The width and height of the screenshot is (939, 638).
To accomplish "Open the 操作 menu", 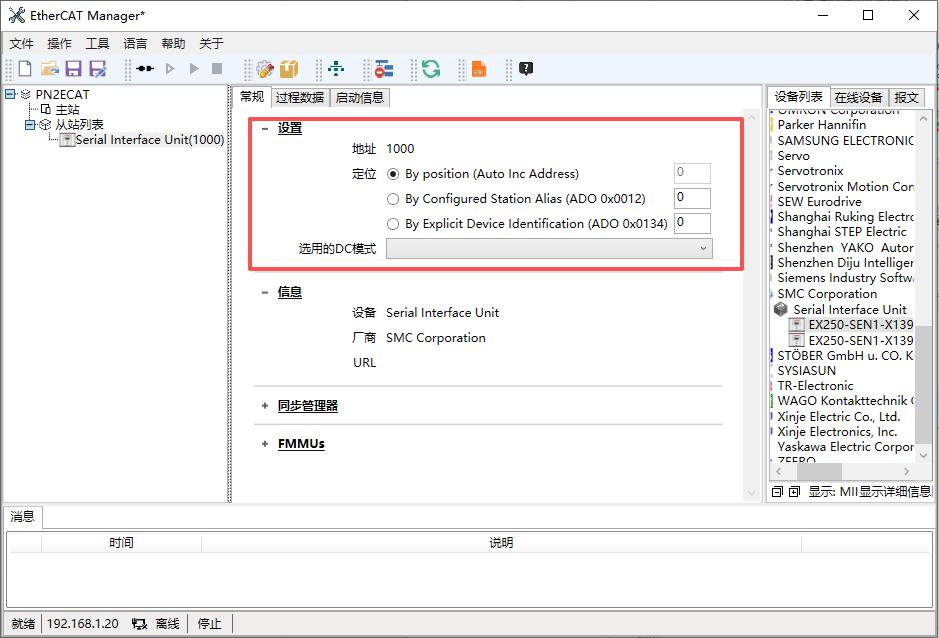I will pos(59,44).
